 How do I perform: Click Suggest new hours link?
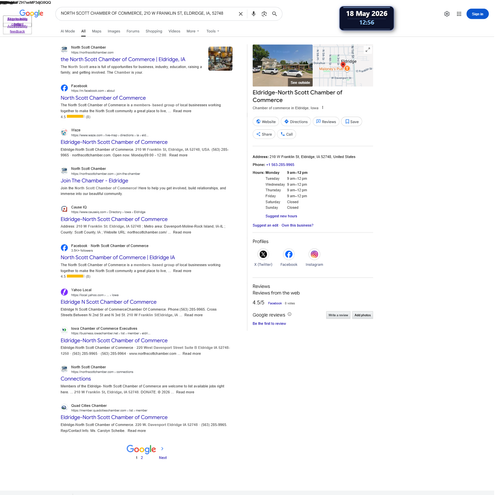tap(281, 216)
